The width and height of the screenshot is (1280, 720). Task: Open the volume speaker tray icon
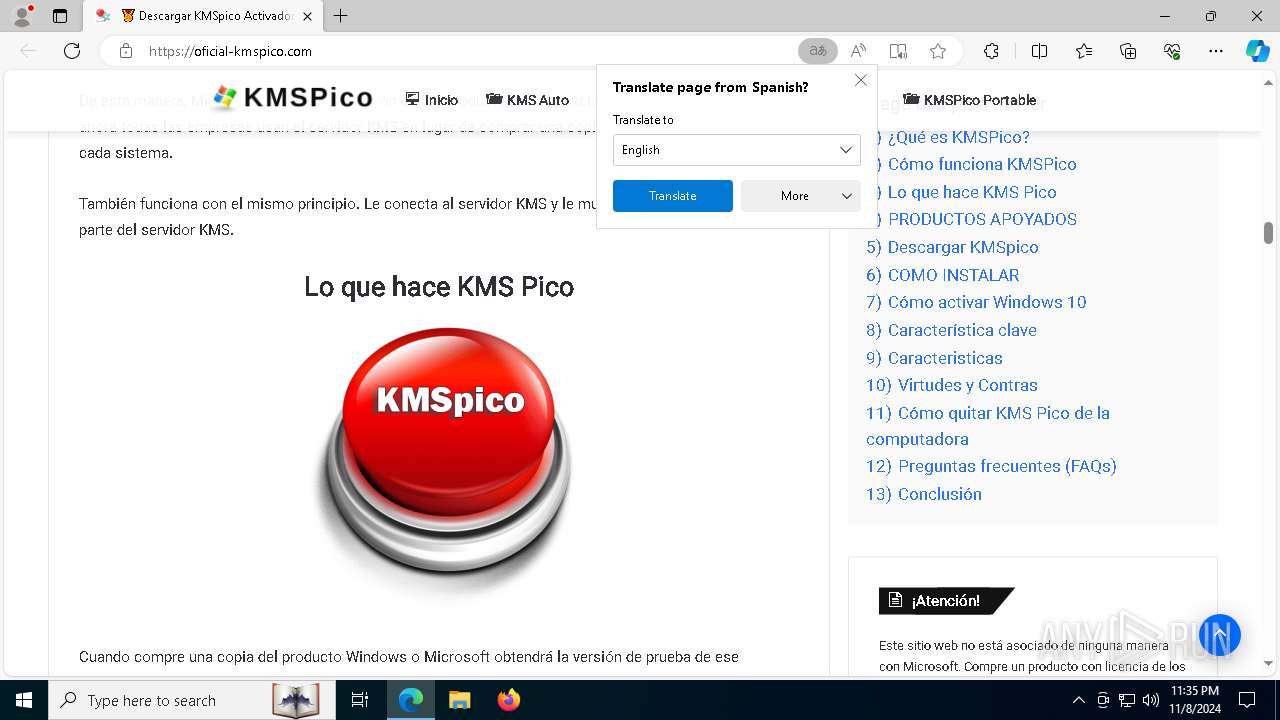pos(1151,700)
